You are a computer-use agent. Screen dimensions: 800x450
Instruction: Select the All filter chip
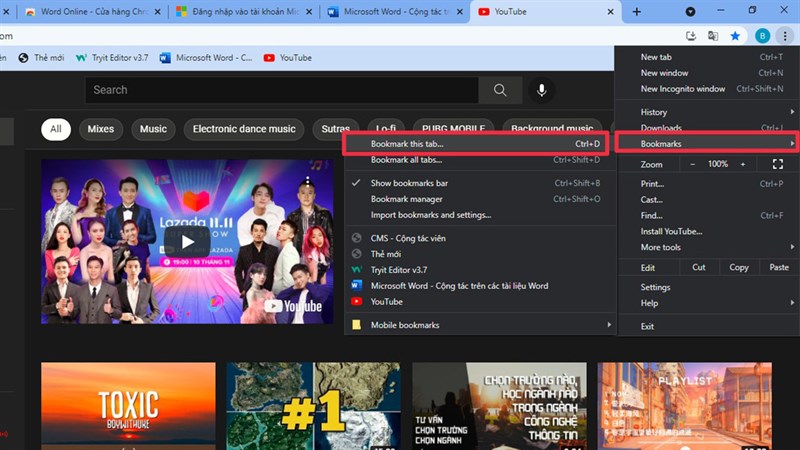[x=56, y=129]
